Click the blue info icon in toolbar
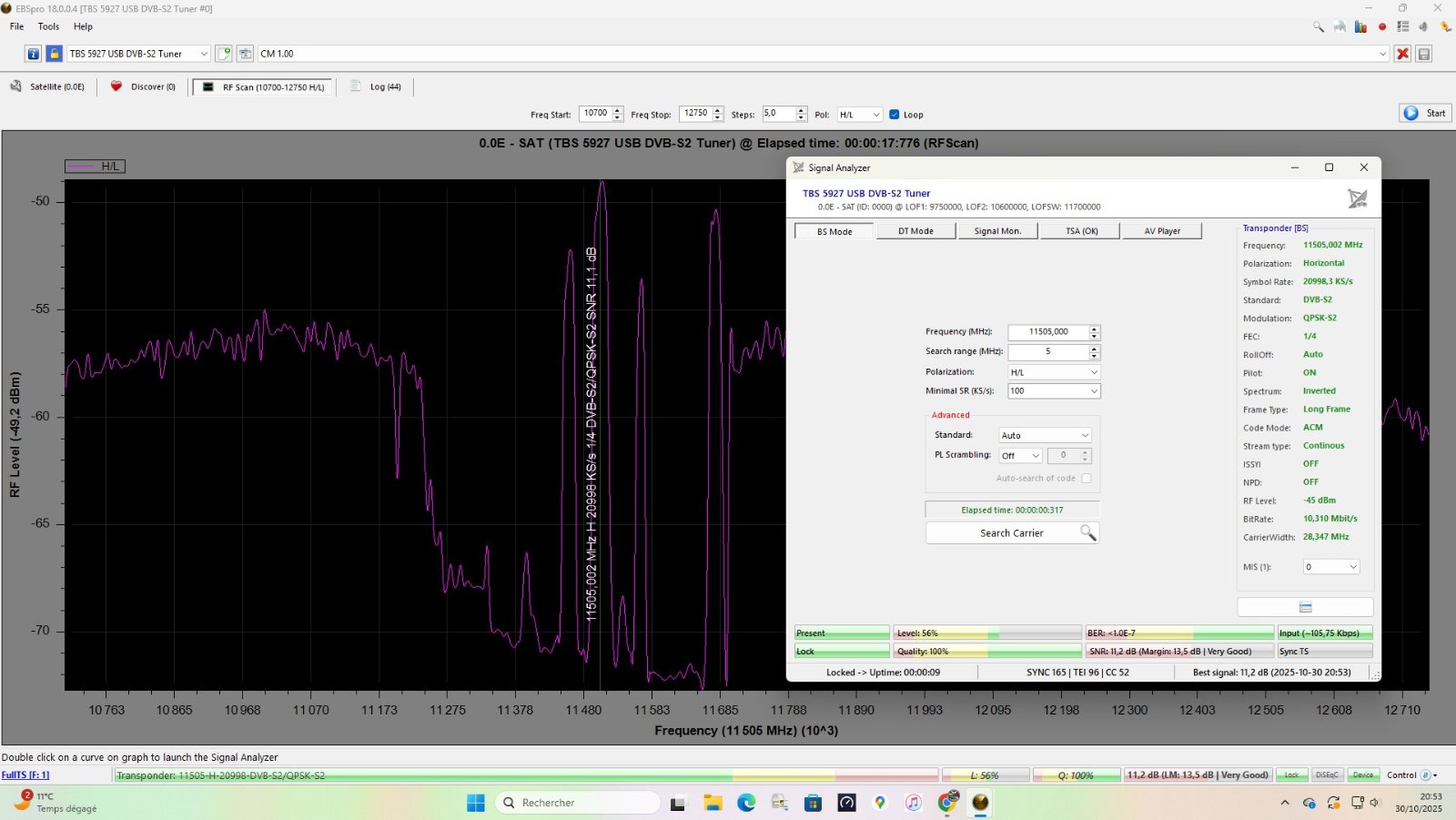The height and width of the screenshot is (820, 1456). tap(33, 54)
